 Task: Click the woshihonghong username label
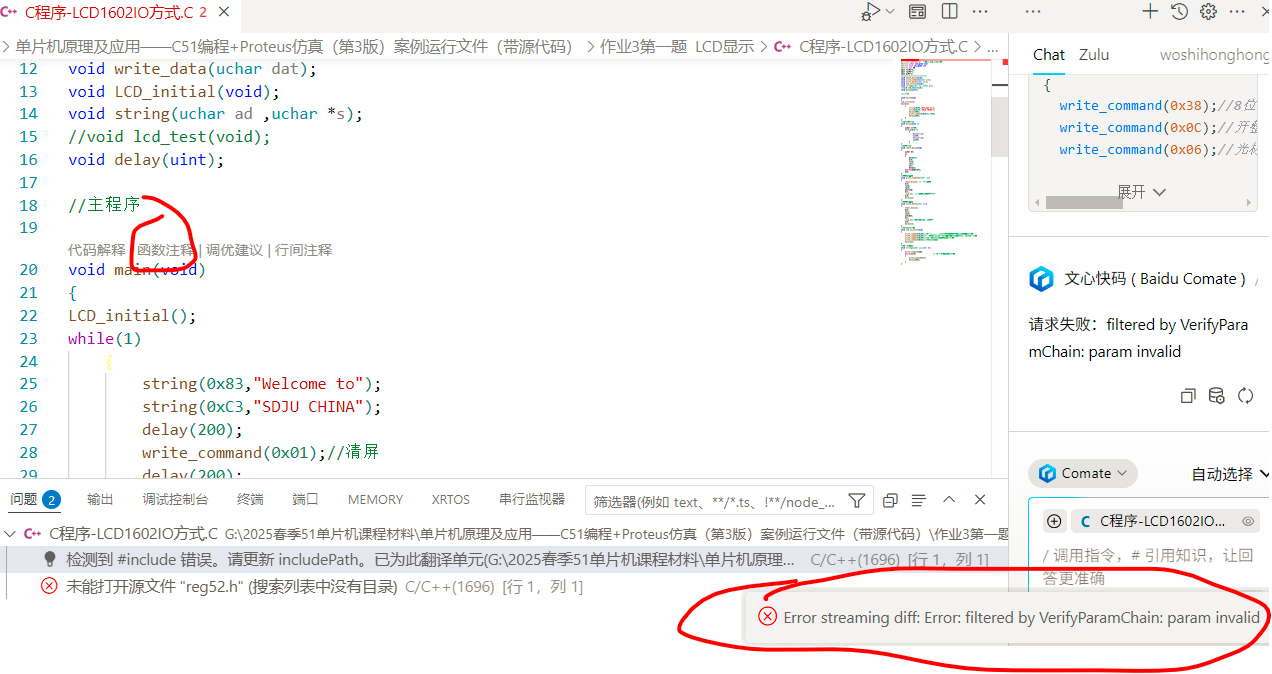(x=1214, y=55)
